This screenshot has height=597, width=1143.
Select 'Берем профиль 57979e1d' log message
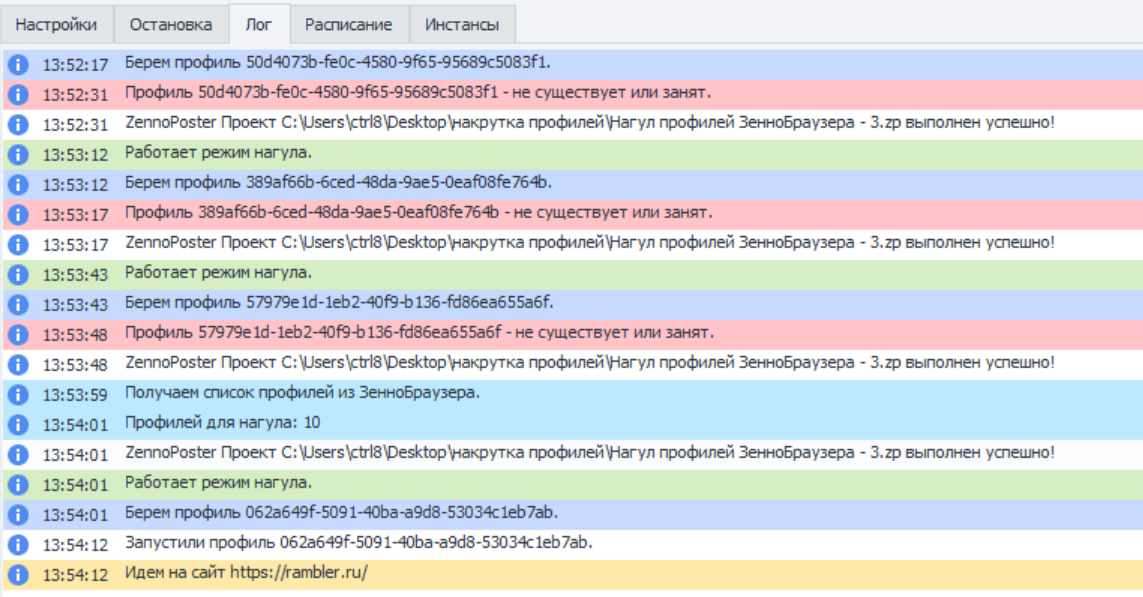tap(339, 303)
